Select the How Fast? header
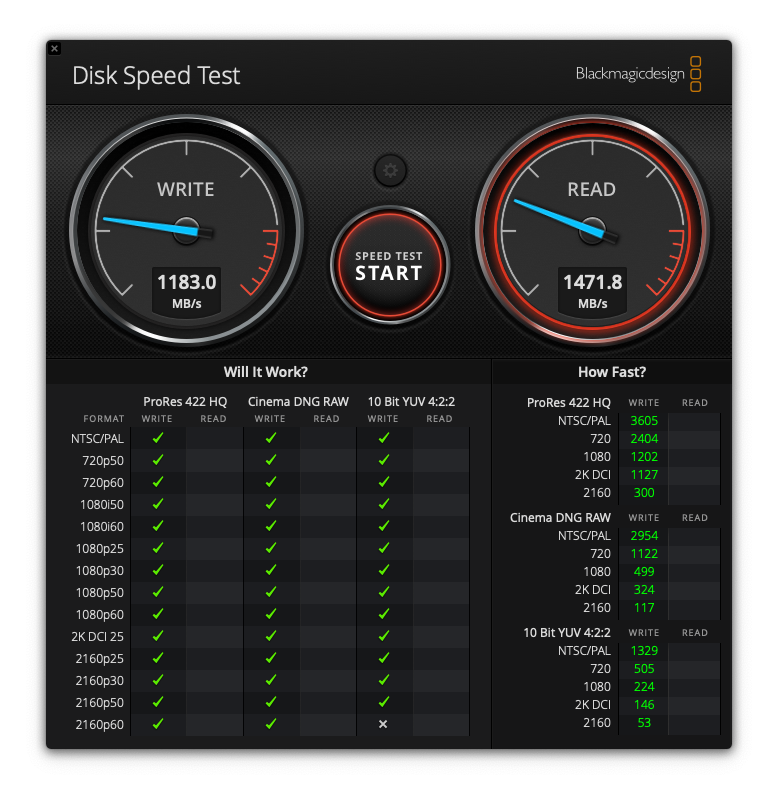 tap(612, 372)
